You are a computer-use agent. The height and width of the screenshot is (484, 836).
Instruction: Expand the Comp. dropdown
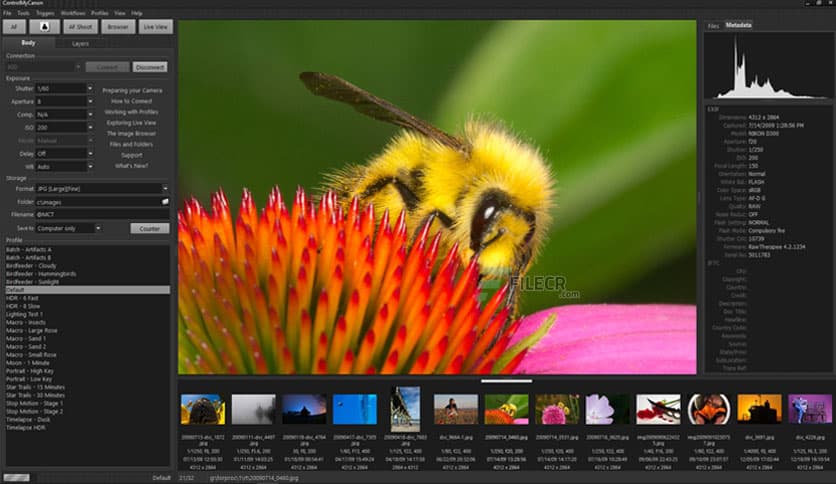click(90, 114)
